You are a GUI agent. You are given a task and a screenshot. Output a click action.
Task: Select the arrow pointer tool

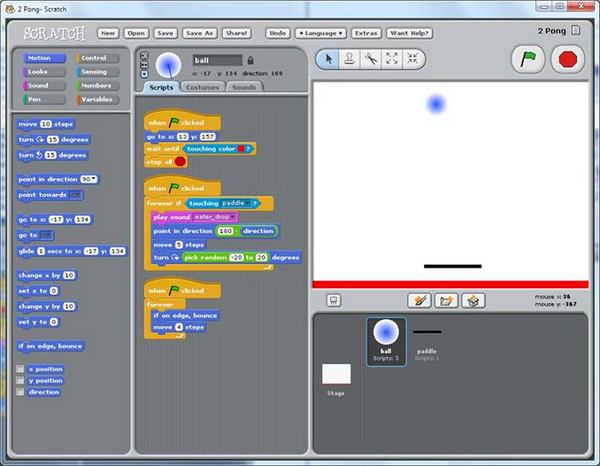point(328,59)
